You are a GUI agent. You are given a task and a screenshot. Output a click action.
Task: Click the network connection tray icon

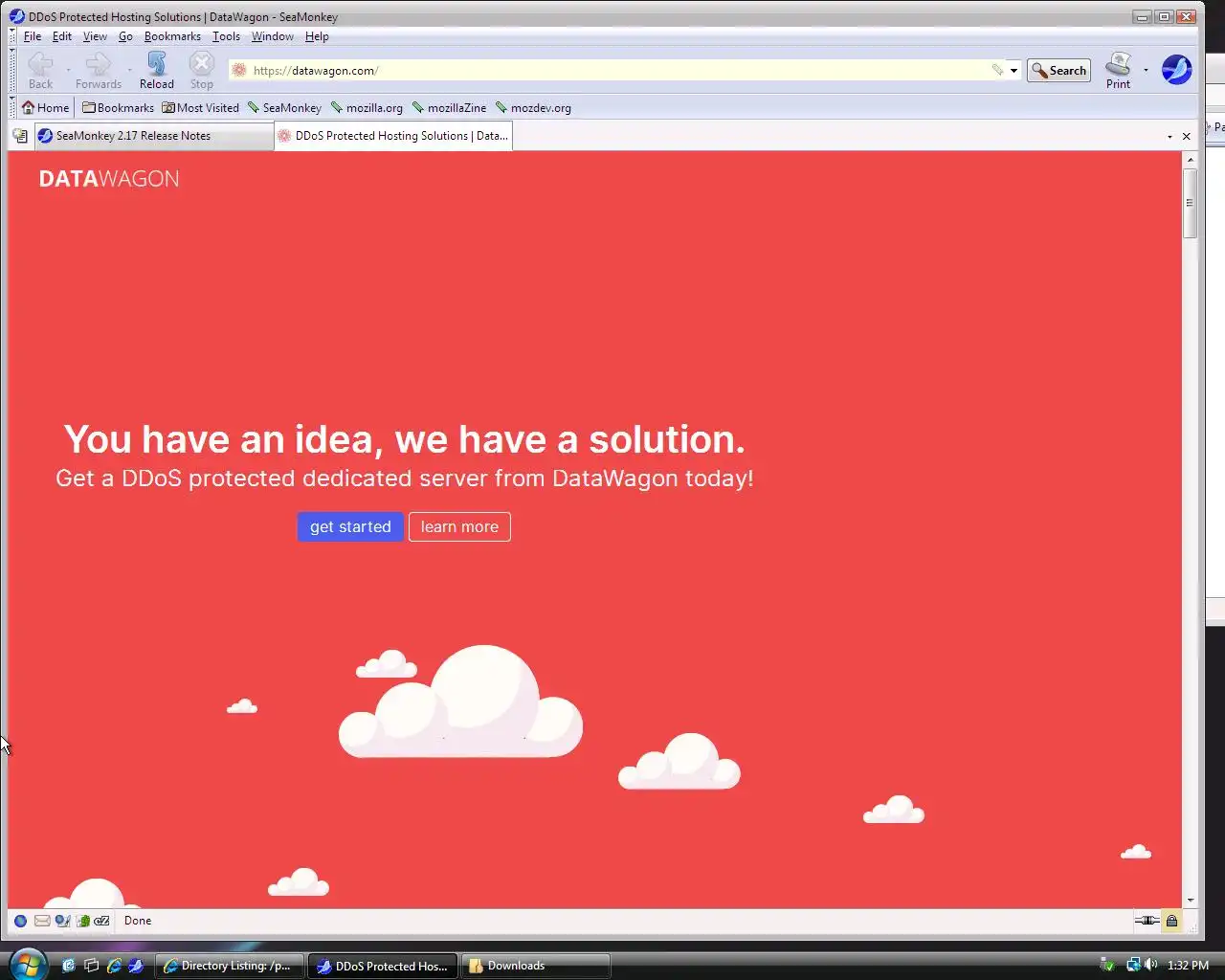(x=1133, y=965)
